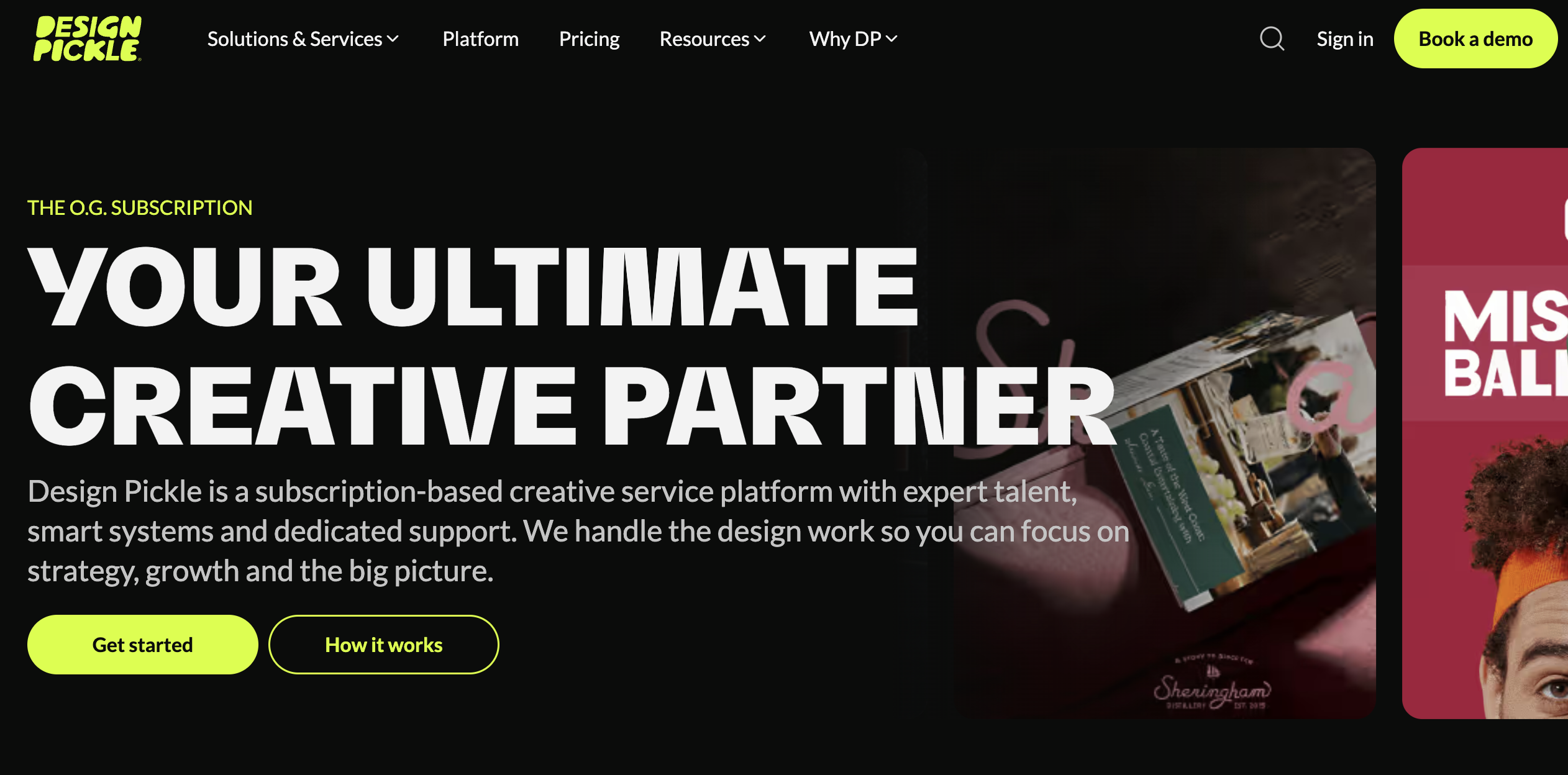Image resolution: width=1568 pixels, height=775 pixels.
Task: Click the Resources menu label
Action: point(704,39)
